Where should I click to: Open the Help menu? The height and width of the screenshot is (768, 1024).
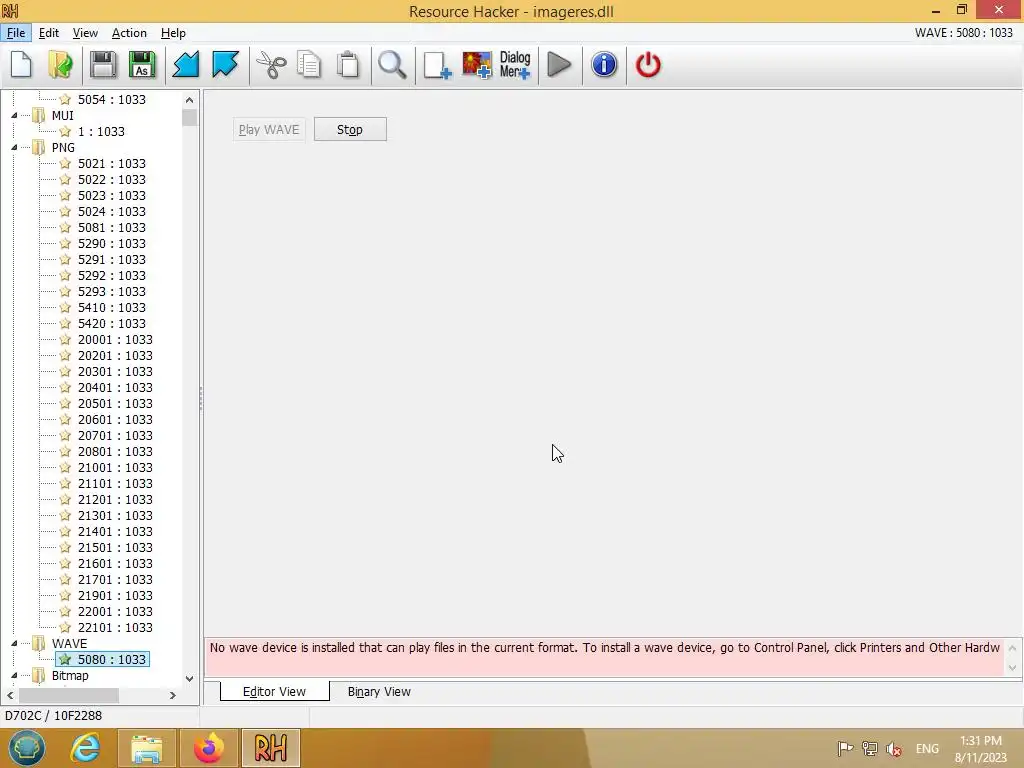173,33
